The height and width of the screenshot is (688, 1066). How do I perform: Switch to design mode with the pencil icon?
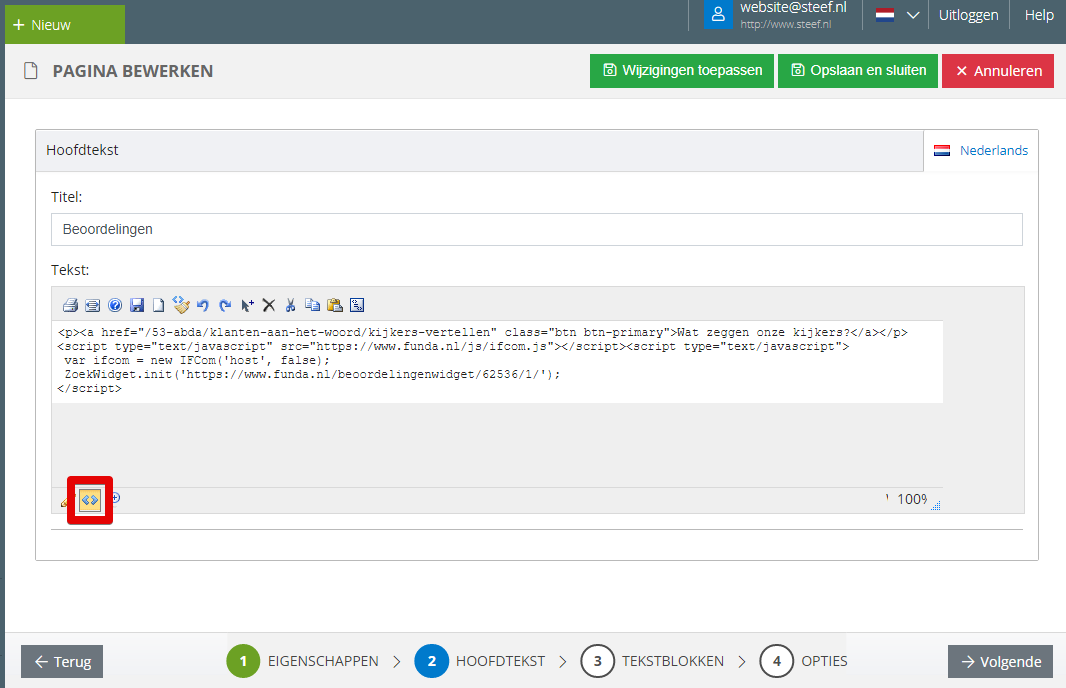tap(65, 502)
